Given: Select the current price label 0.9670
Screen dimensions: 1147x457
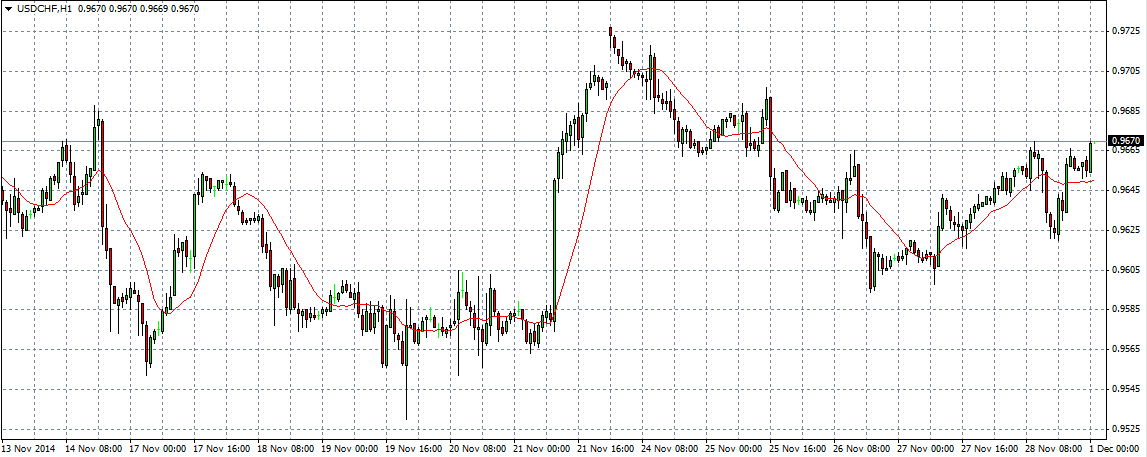Looking at the screenshot, I should pyautogui.click(x=1125, y=141).
